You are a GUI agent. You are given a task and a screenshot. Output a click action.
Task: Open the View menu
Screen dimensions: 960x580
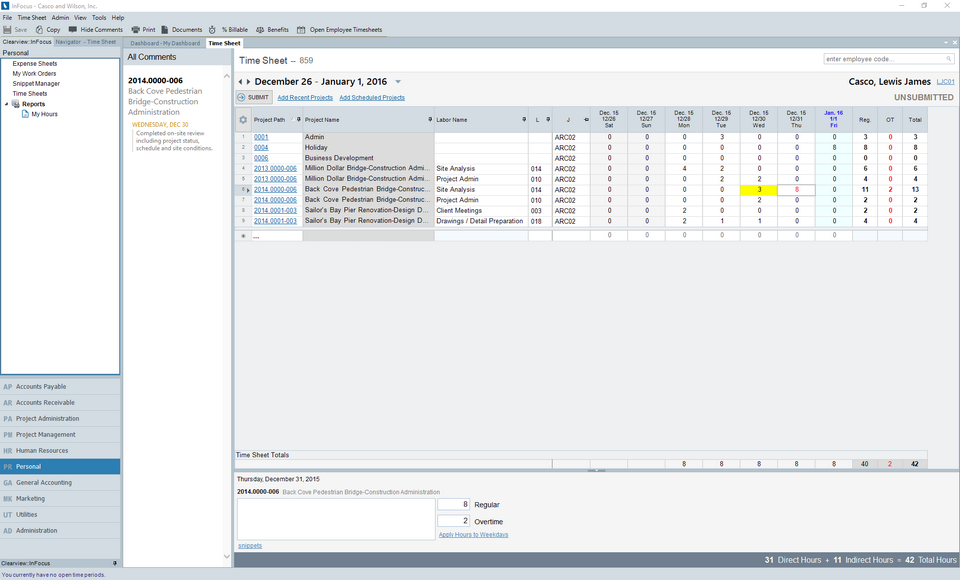coord(80,18)
